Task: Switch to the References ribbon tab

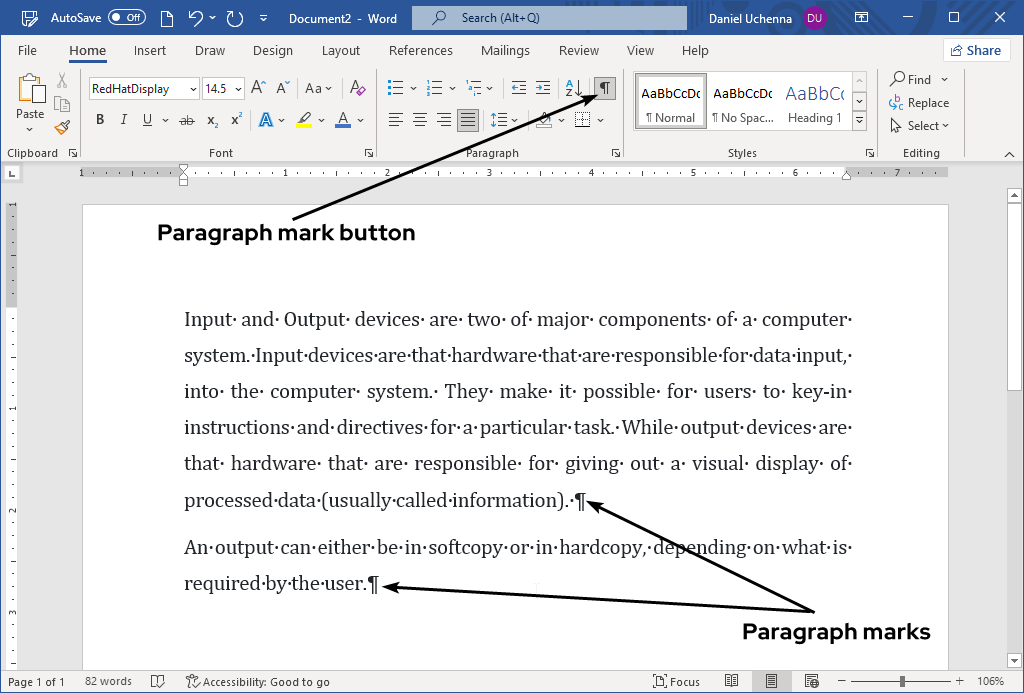Action: pyautogui.click(x=421, y=50)
